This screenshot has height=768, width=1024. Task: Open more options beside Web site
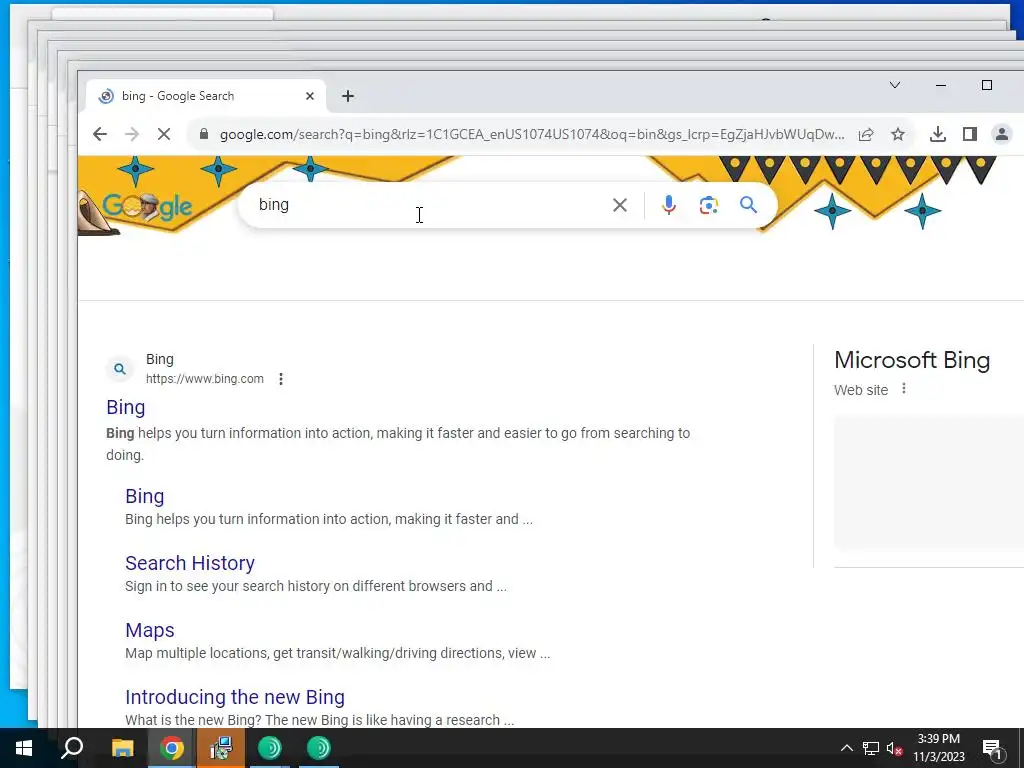tap(904, 389)
